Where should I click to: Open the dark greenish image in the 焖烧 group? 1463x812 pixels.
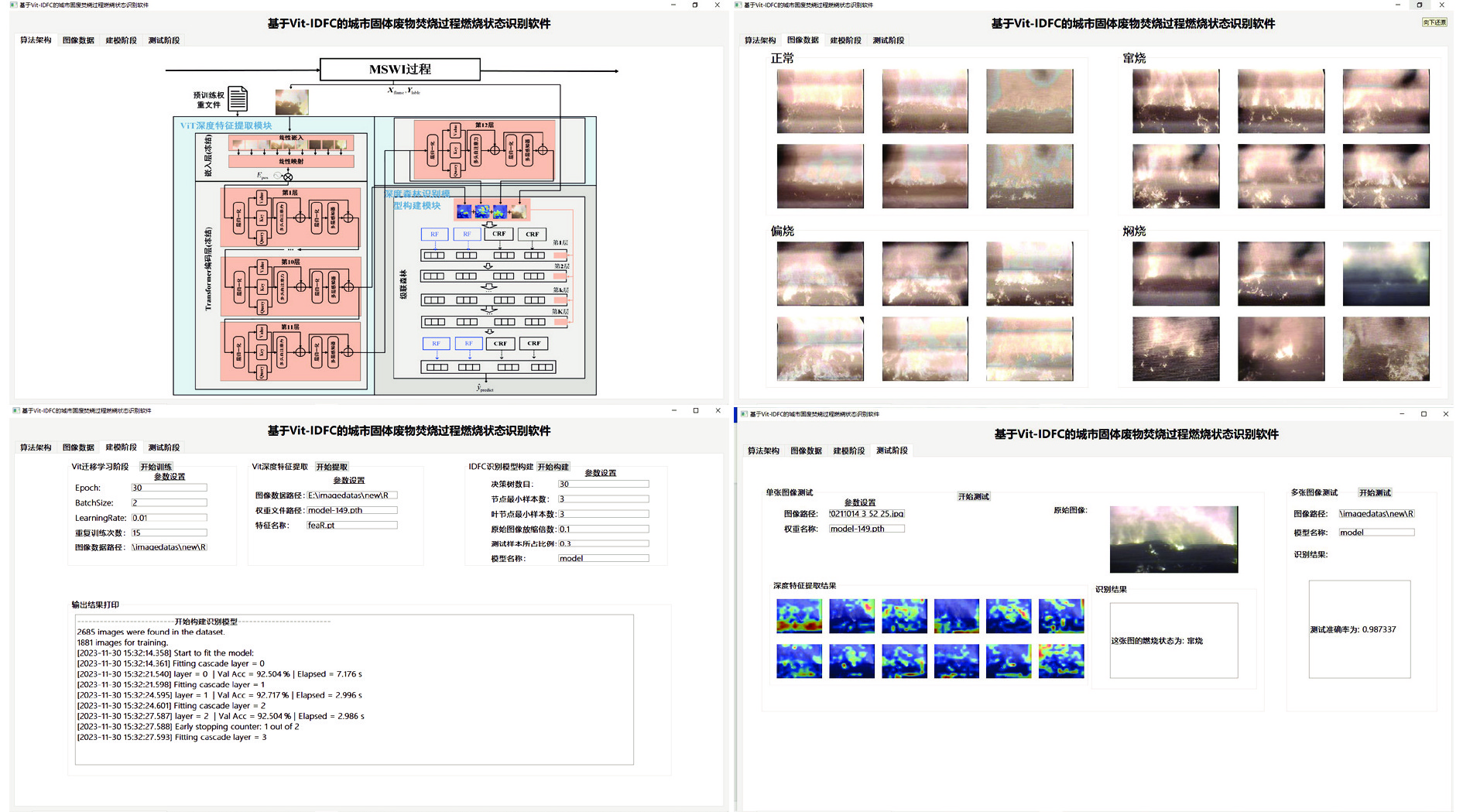[1386, 274]
